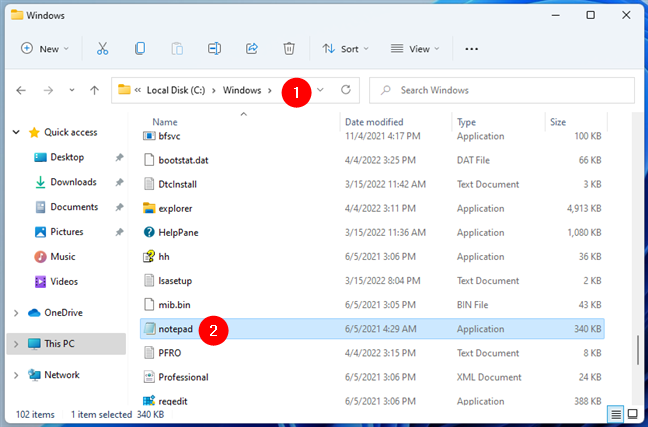The image size is (648, 427).
Task: Select the lsasetup text document
Action: coord(175,281)
